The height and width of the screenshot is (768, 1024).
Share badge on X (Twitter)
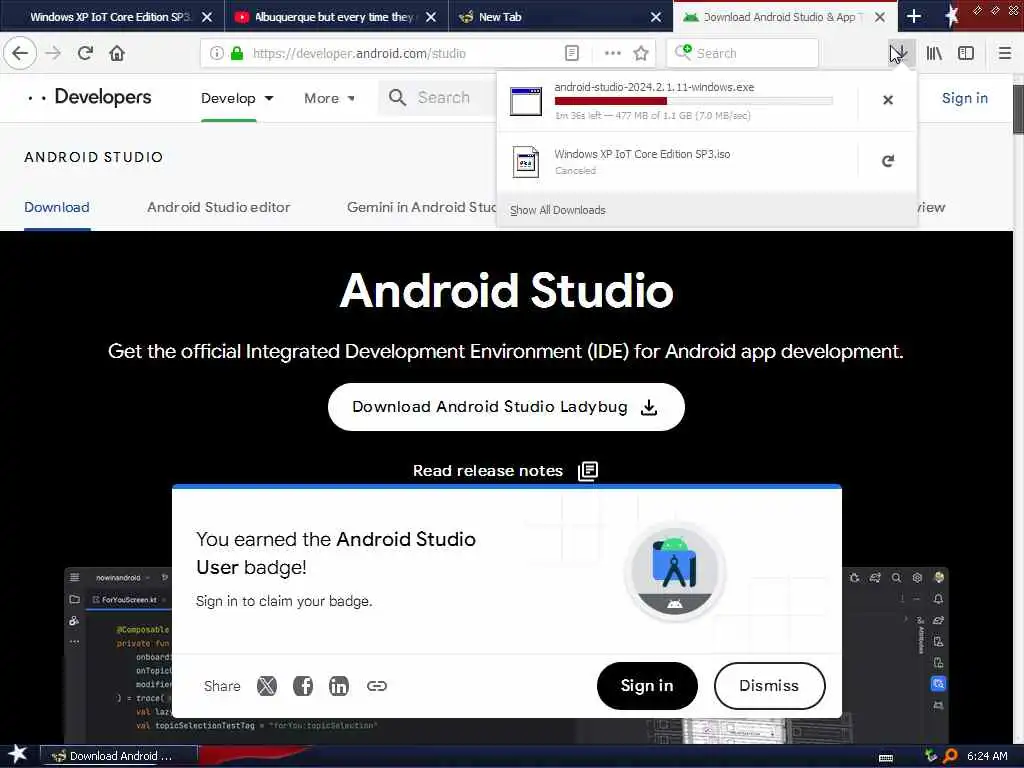pos(266,686)
